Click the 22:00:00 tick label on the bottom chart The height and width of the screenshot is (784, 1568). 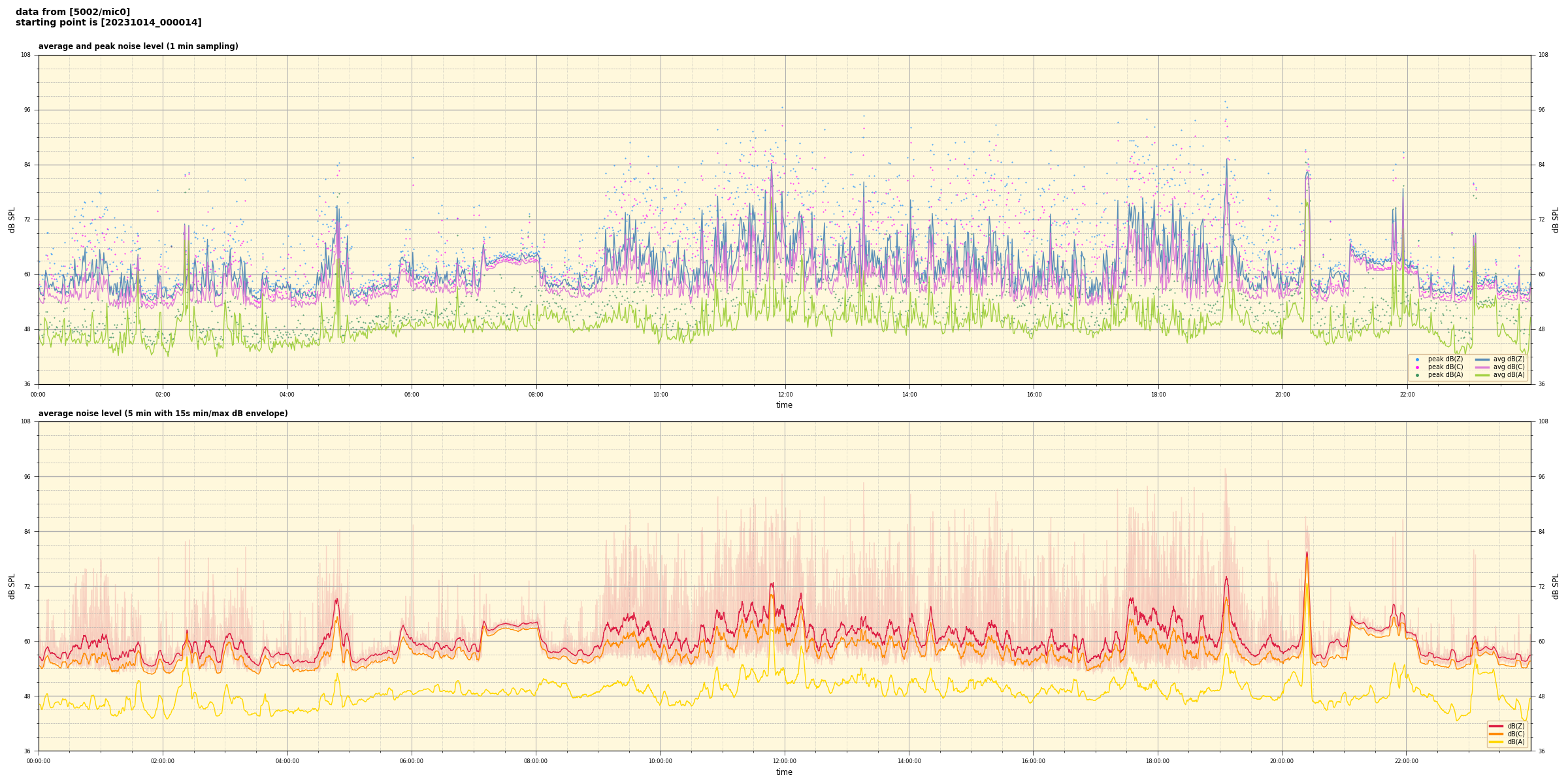point(1406,761)
